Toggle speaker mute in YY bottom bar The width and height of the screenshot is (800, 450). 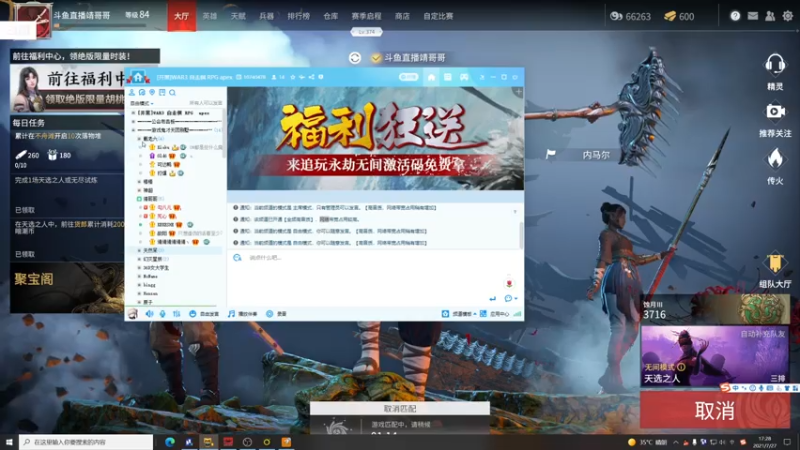click(149, 314)
